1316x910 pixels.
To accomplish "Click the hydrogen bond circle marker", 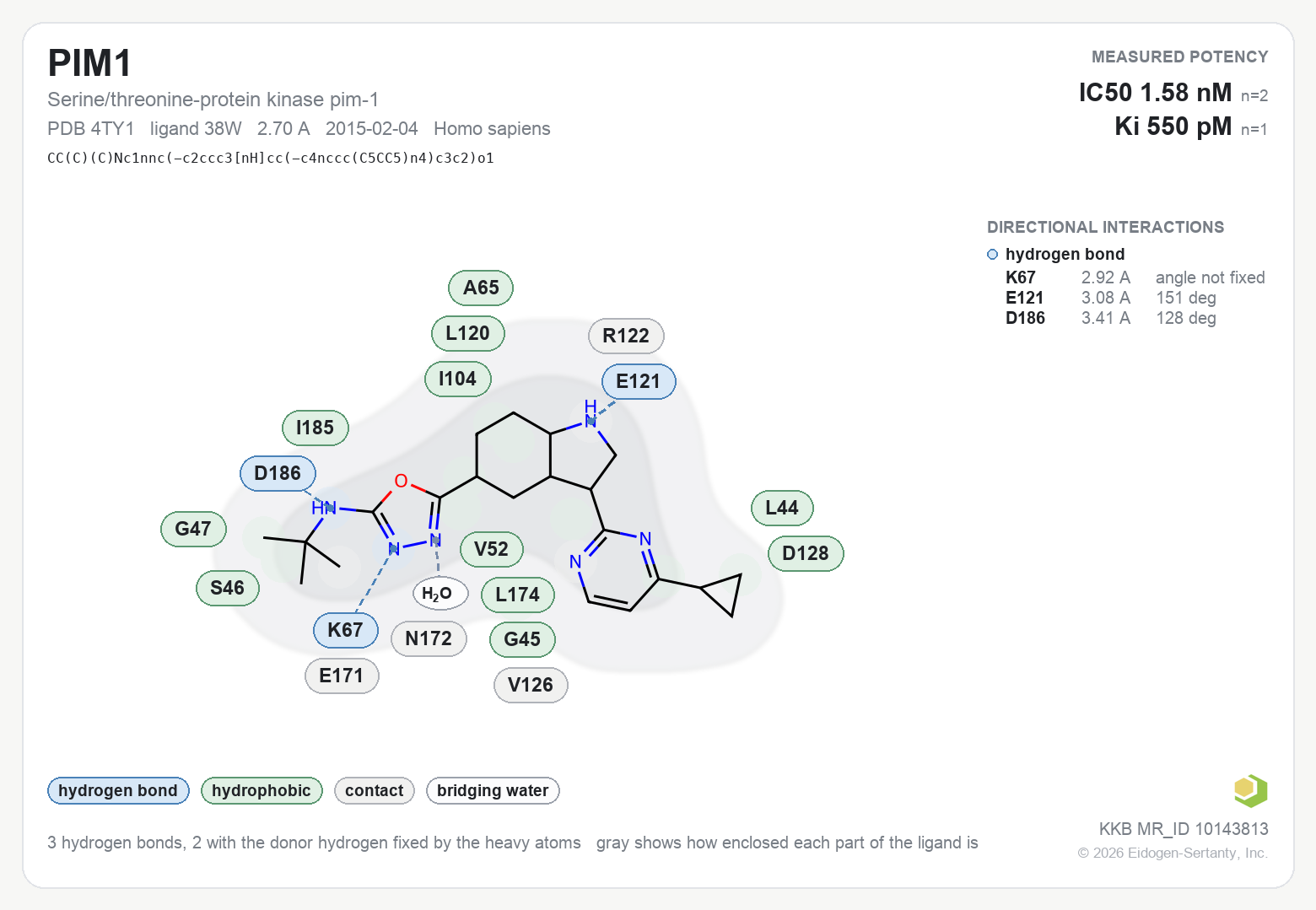I will [x=992, y=254].
